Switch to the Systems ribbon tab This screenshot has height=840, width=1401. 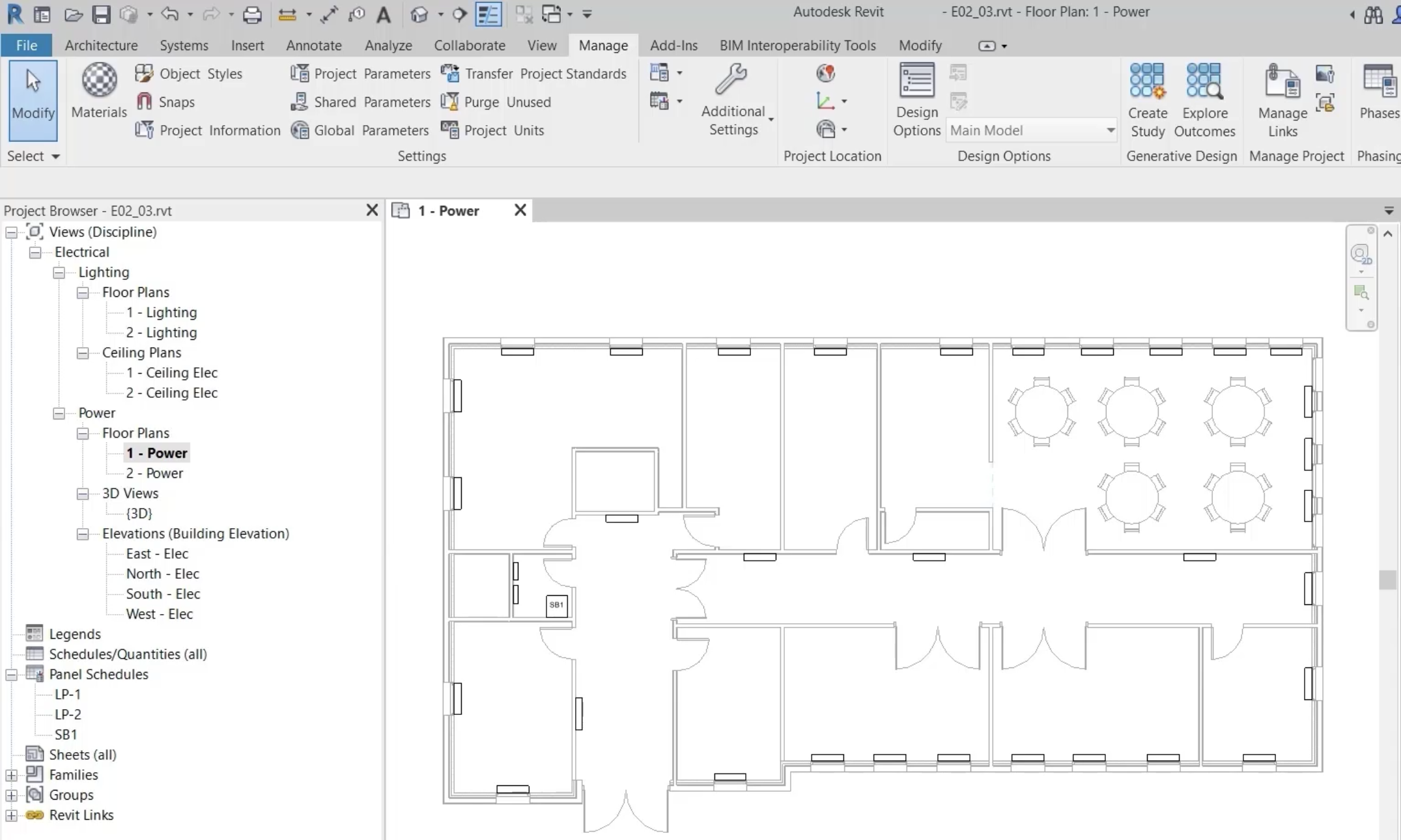pyautogui.click(x=184, y=45)
